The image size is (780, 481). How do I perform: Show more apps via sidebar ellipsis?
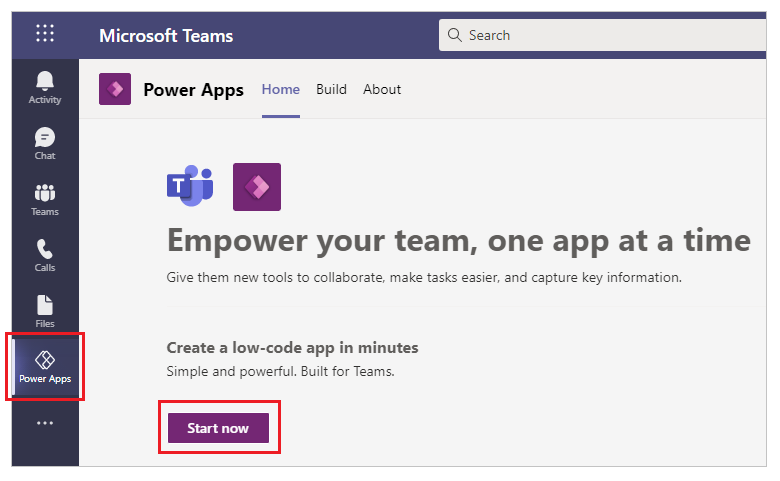coord(45,423)
